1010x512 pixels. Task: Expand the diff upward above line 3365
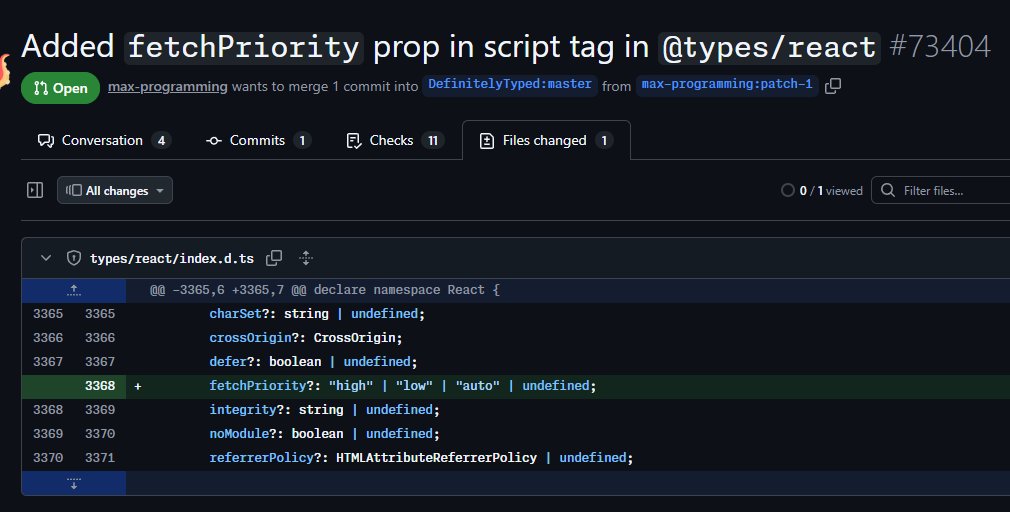(x=74, y=290)
